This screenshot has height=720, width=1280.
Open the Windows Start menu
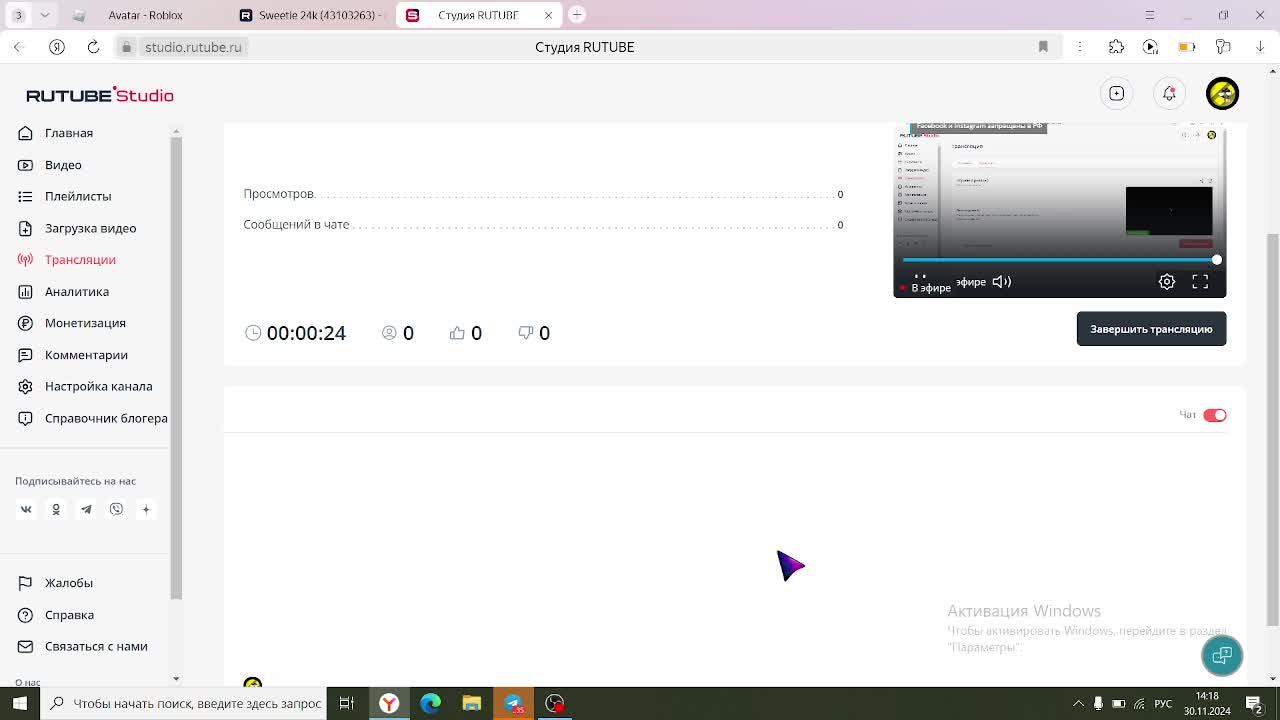coord(19,703)
